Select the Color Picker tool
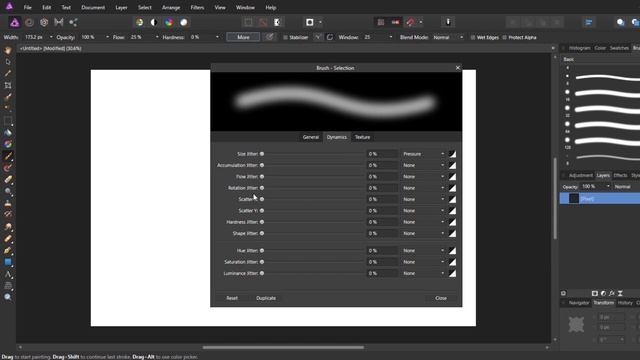 click(8, 73)
